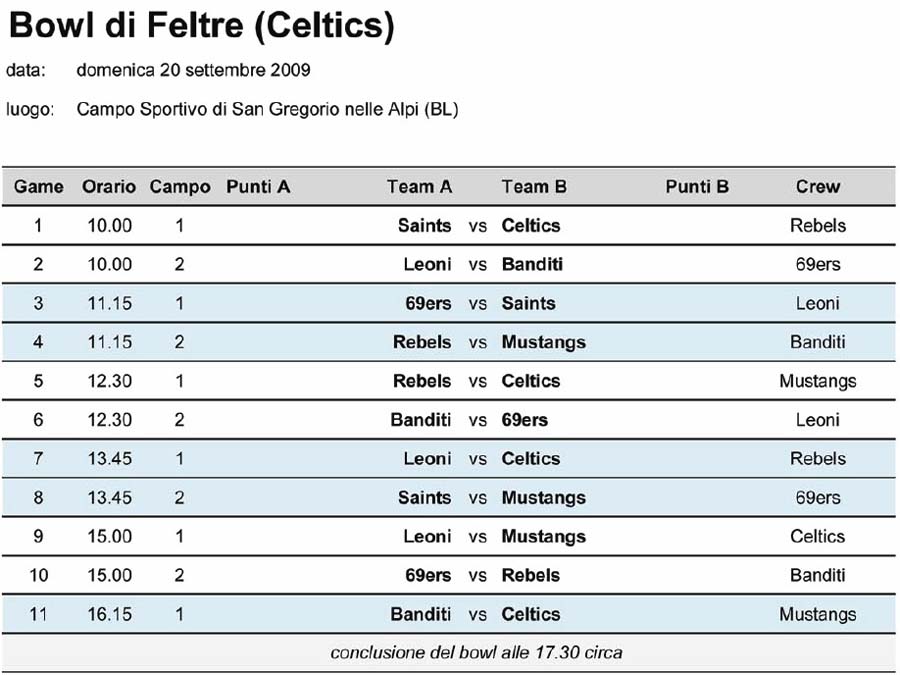Click Banditi as Team B in game 2
The image size is (900, 675).
532,265
